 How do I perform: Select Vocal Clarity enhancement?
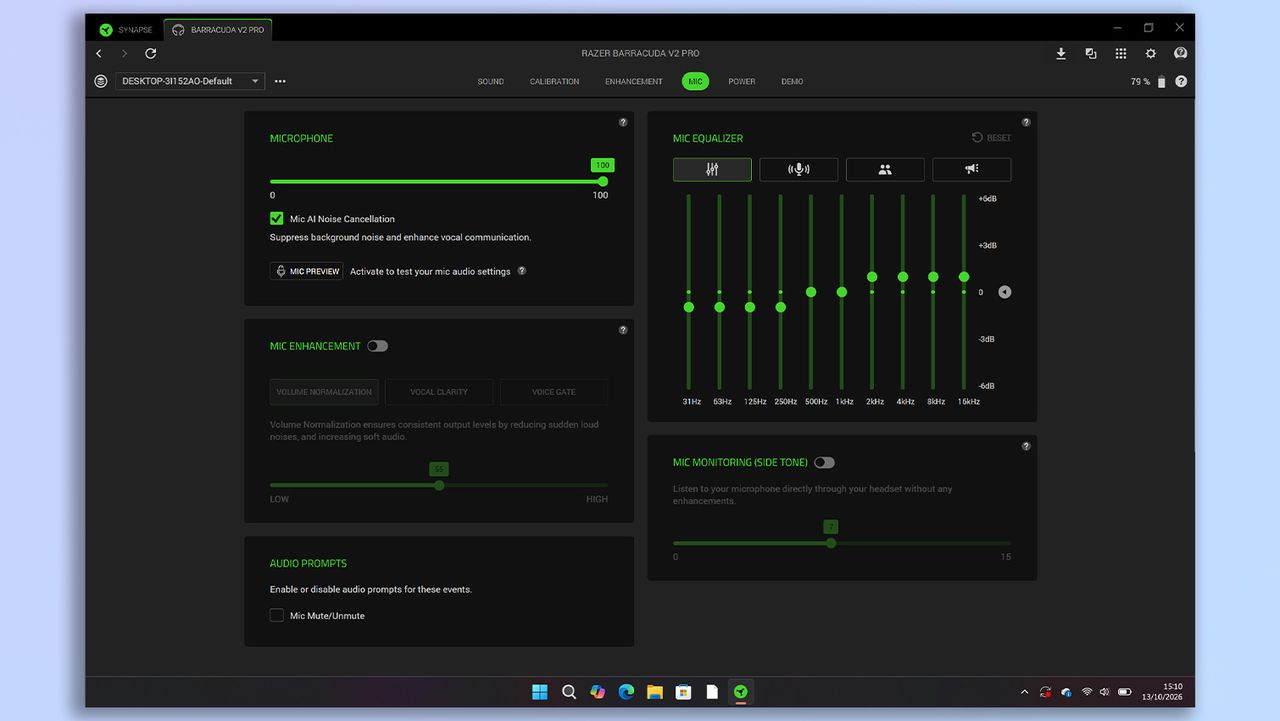(x=439, y=392)
